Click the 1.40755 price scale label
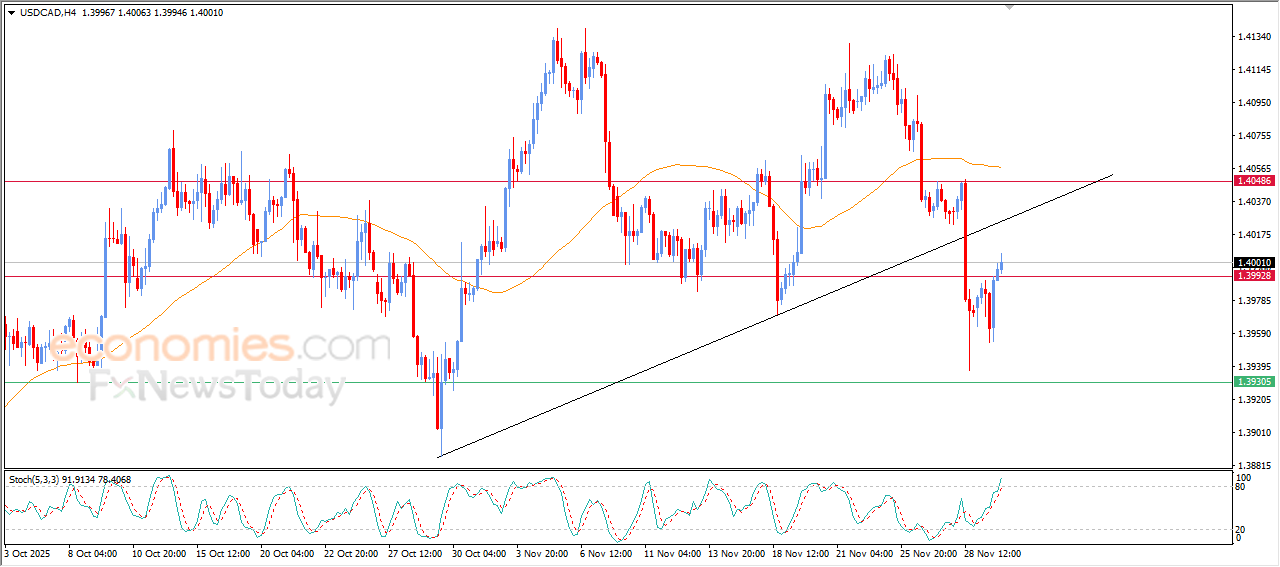 pos(1254,136)
